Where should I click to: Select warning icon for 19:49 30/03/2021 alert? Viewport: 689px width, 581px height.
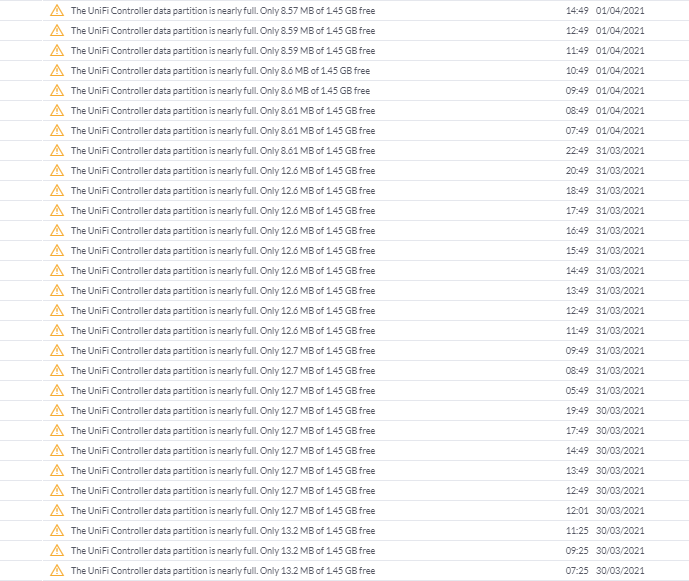click(57, 410)
